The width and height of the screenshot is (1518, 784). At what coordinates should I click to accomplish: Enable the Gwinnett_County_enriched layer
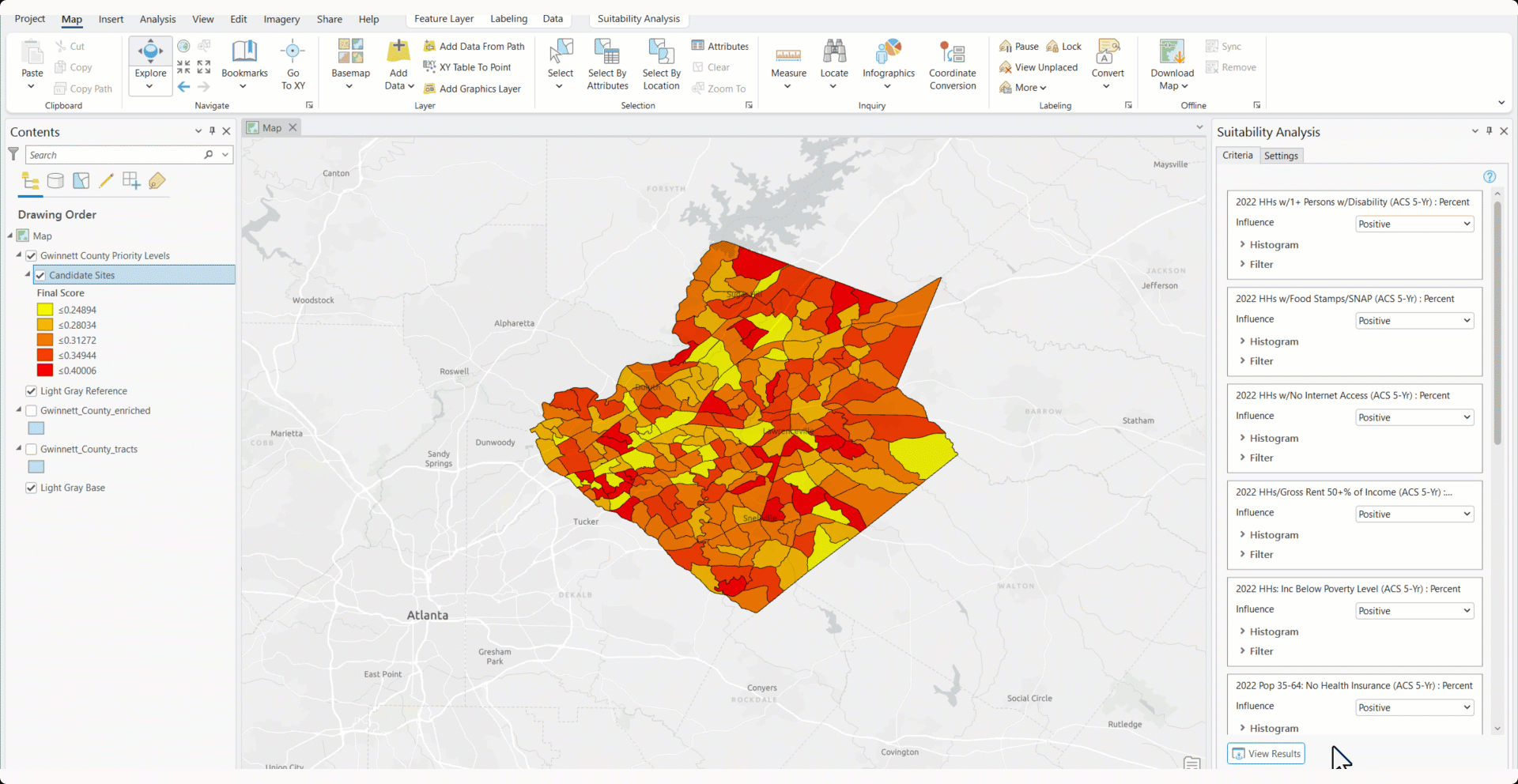pyautogui.click(x=31, y=410)
